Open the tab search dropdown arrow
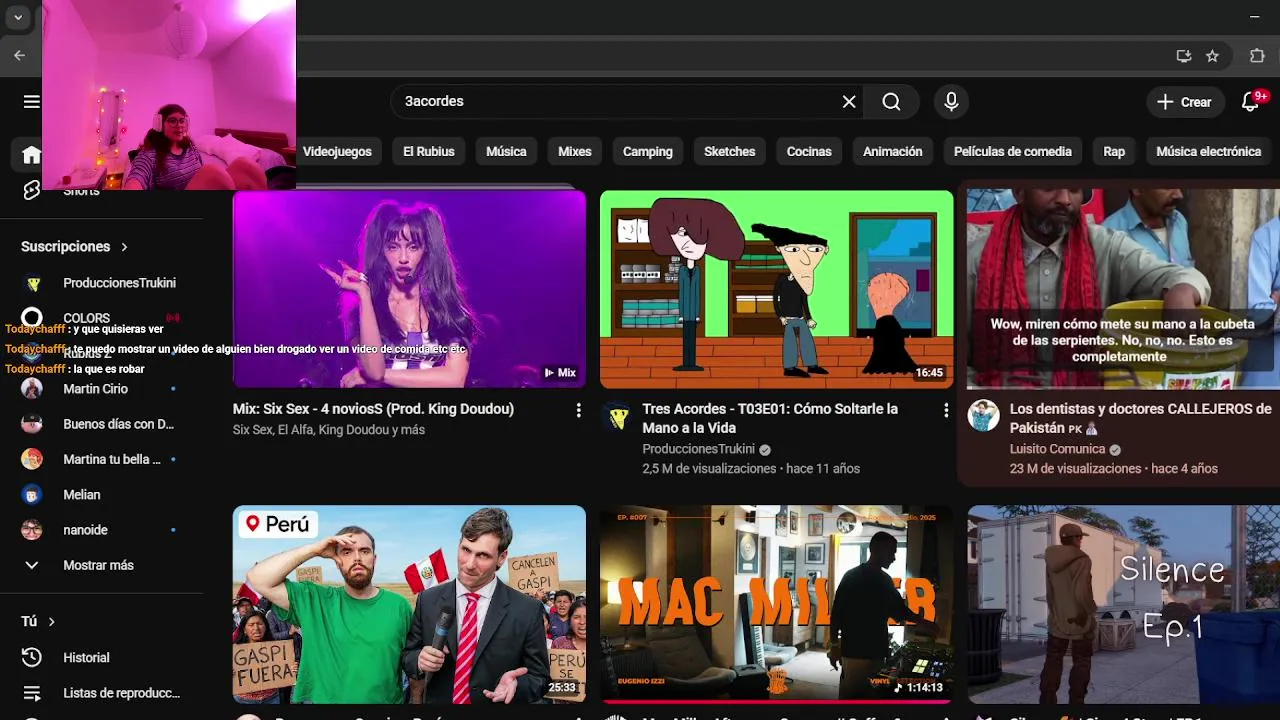 coord(18,17)
